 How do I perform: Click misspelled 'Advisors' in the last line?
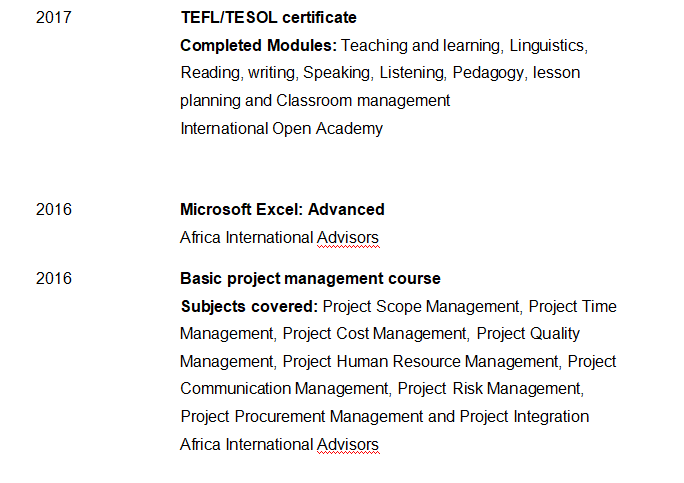pyautogui.click(x=348, y=444)
